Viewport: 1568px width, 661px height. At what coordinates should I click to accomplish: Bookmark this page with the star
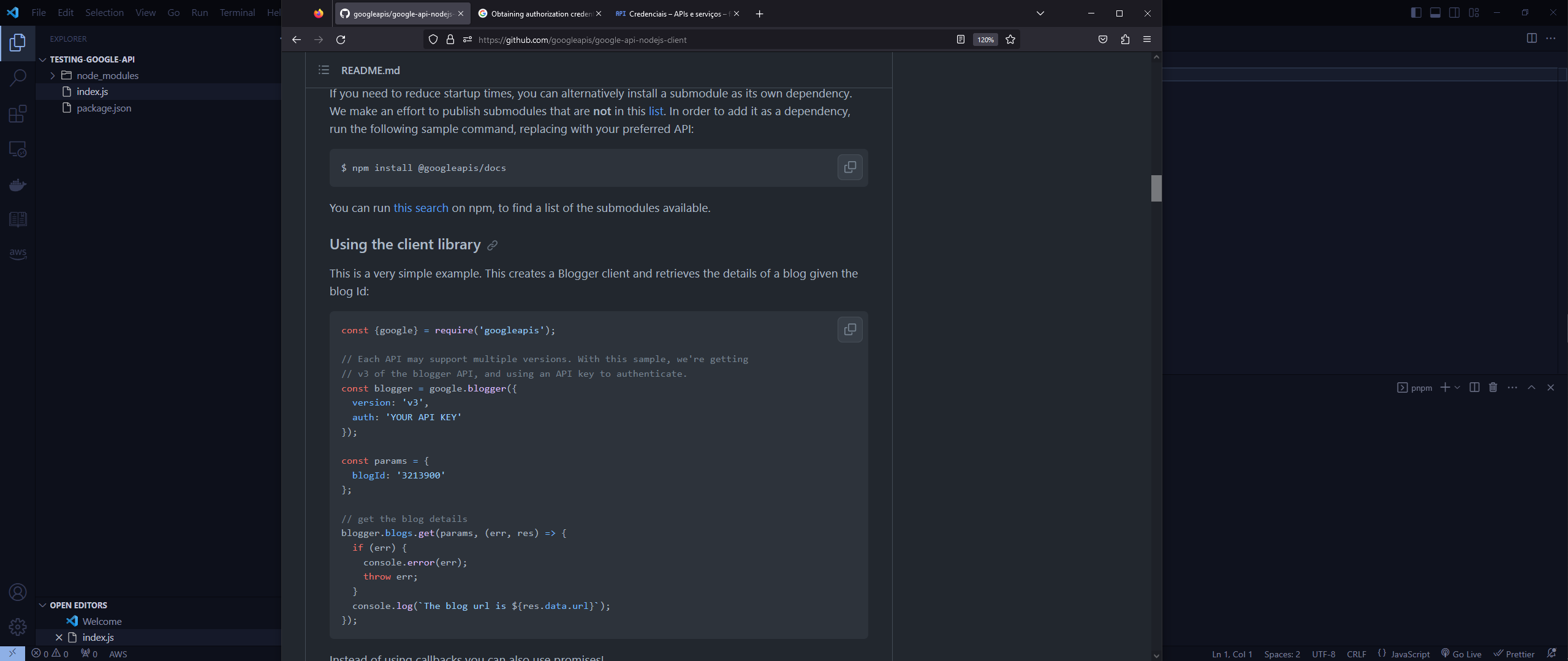(x=1010, y=40)
